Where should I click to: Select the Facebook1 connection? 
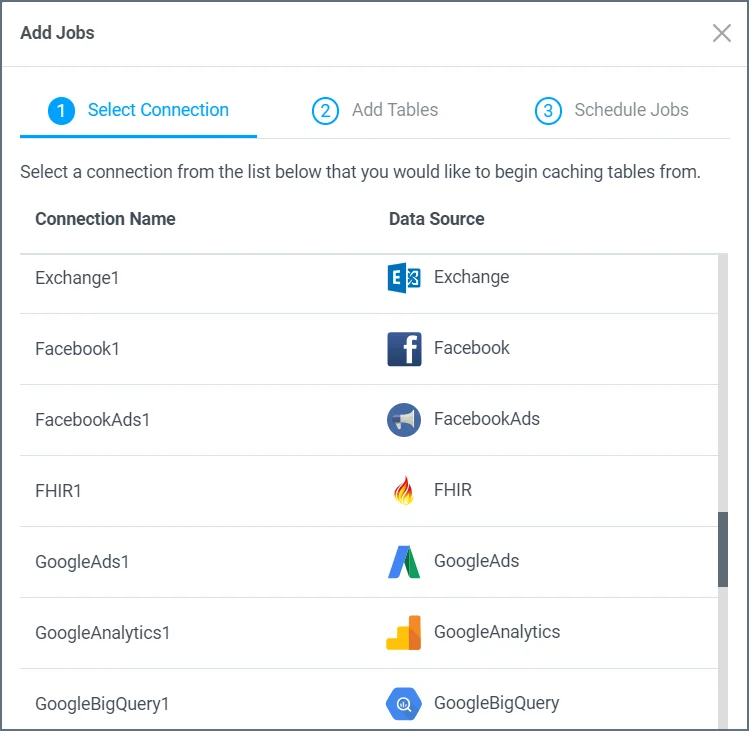369,349
